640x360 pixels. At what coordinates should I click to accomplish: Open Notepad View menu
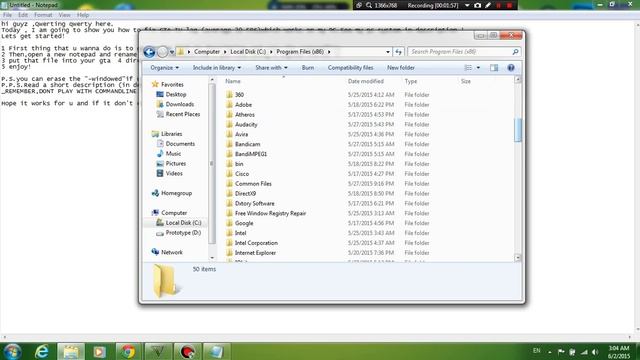64,15
